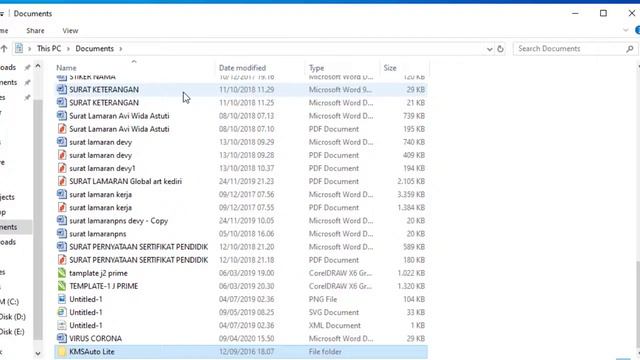Click PDF icon of surat lamaran kerja 1.384 KB

[x=62, y=207]
